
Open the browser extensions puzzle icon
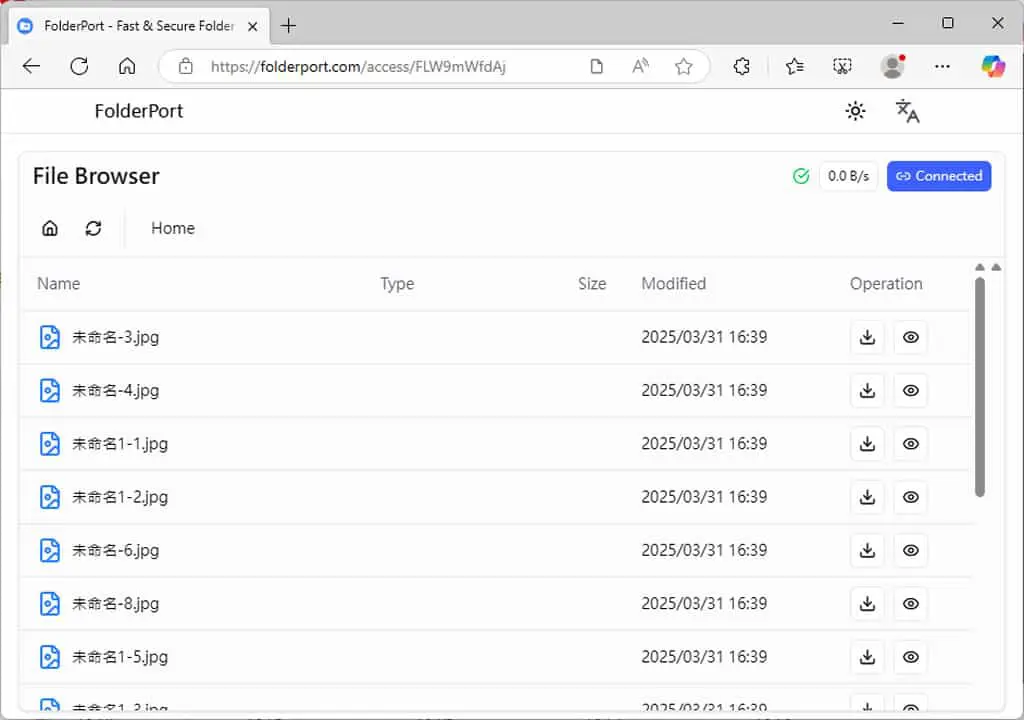click(741, 66)
